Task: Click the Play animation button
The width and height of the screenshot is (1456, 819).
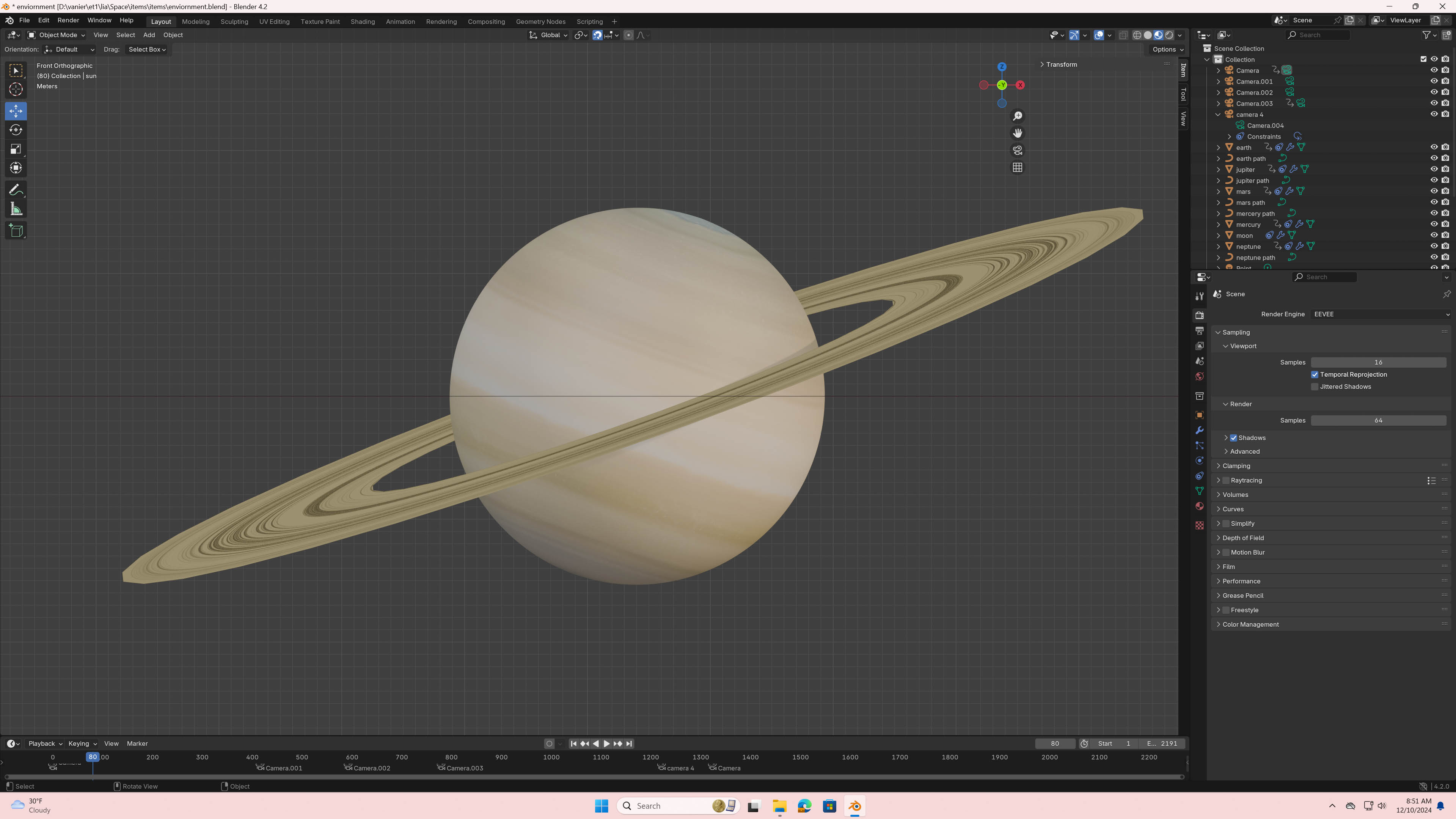Action: (606, 744)
